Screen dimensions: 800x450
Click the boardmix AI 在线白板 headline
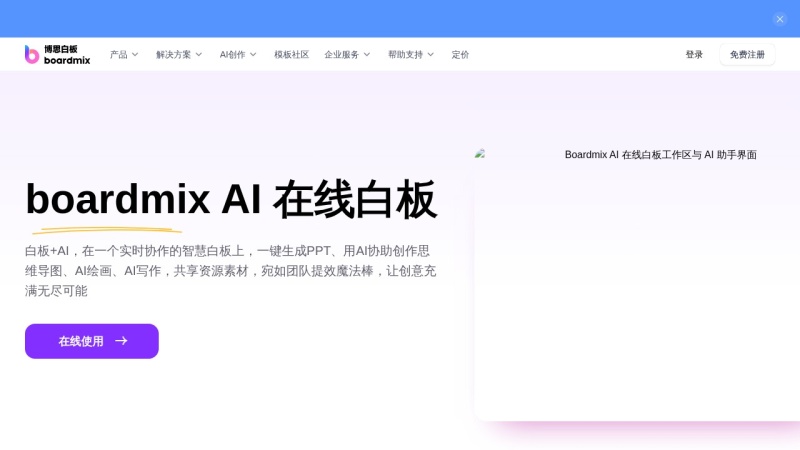coord(231,199)
